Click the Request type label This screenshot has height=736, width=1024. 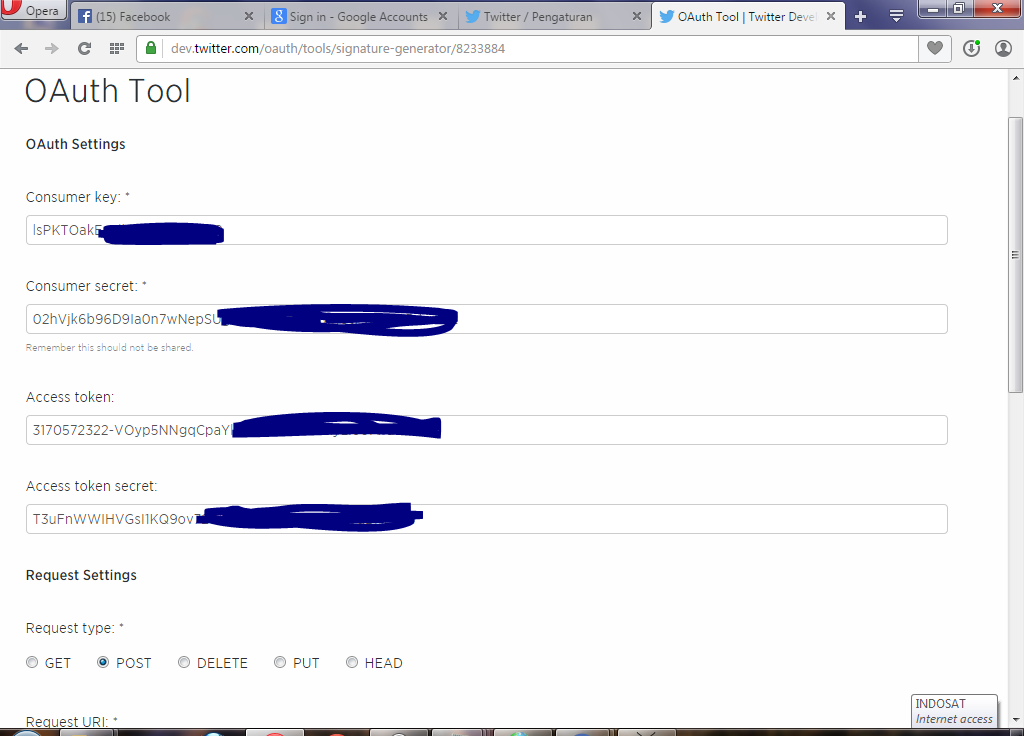[x=74, y=628]
